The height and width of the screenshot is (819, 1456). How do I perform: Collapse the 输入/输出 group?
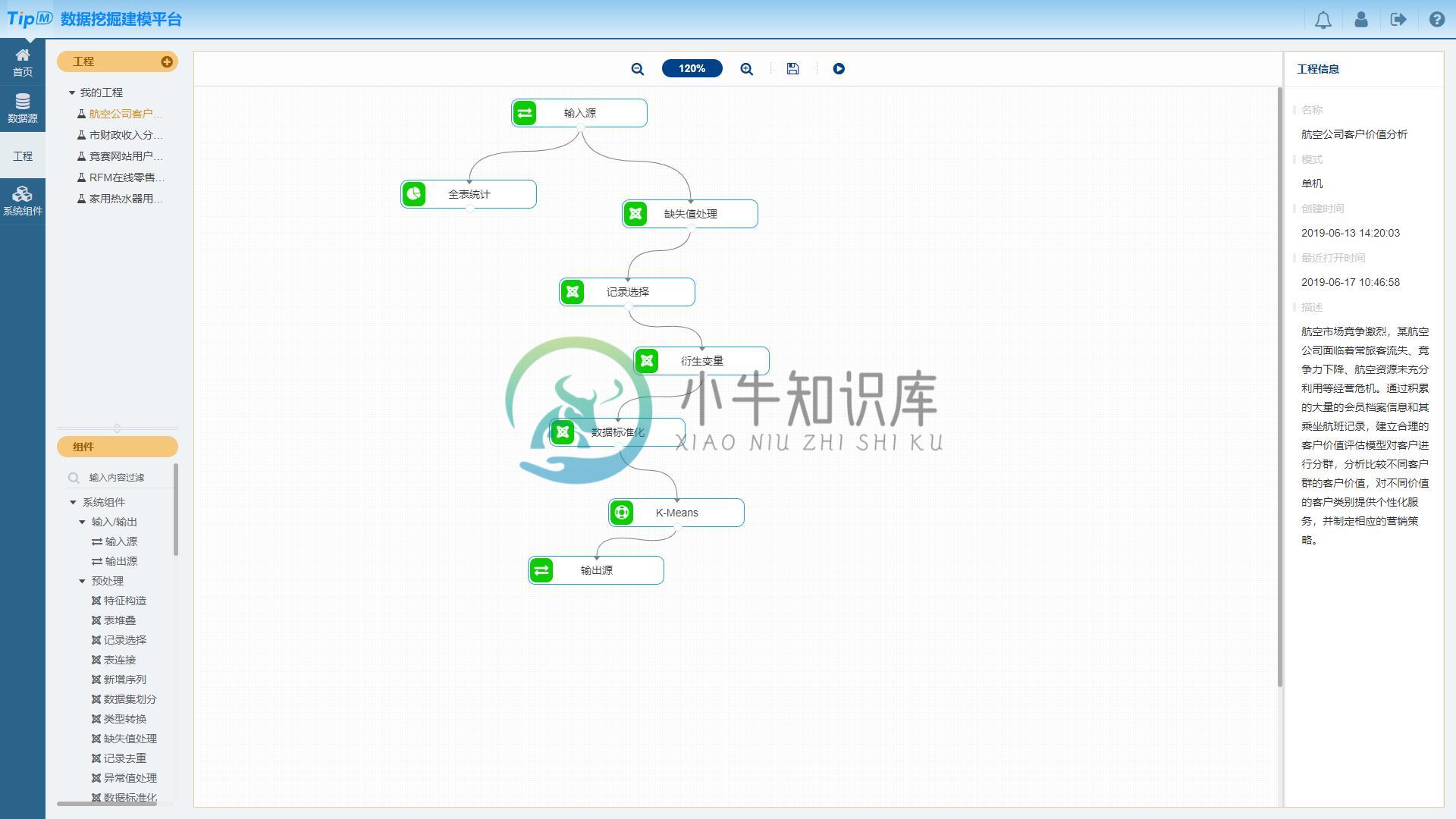(82, 522)
